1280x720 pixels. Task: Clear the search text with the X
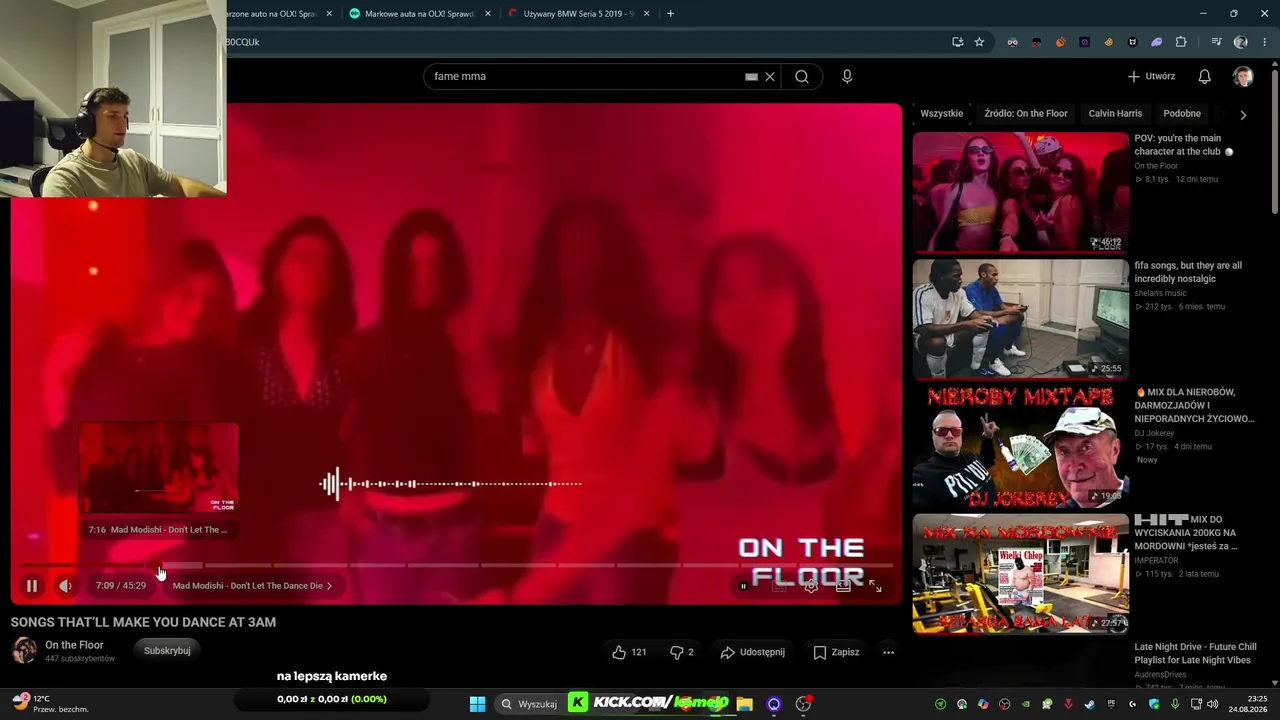tap(770, 76)
